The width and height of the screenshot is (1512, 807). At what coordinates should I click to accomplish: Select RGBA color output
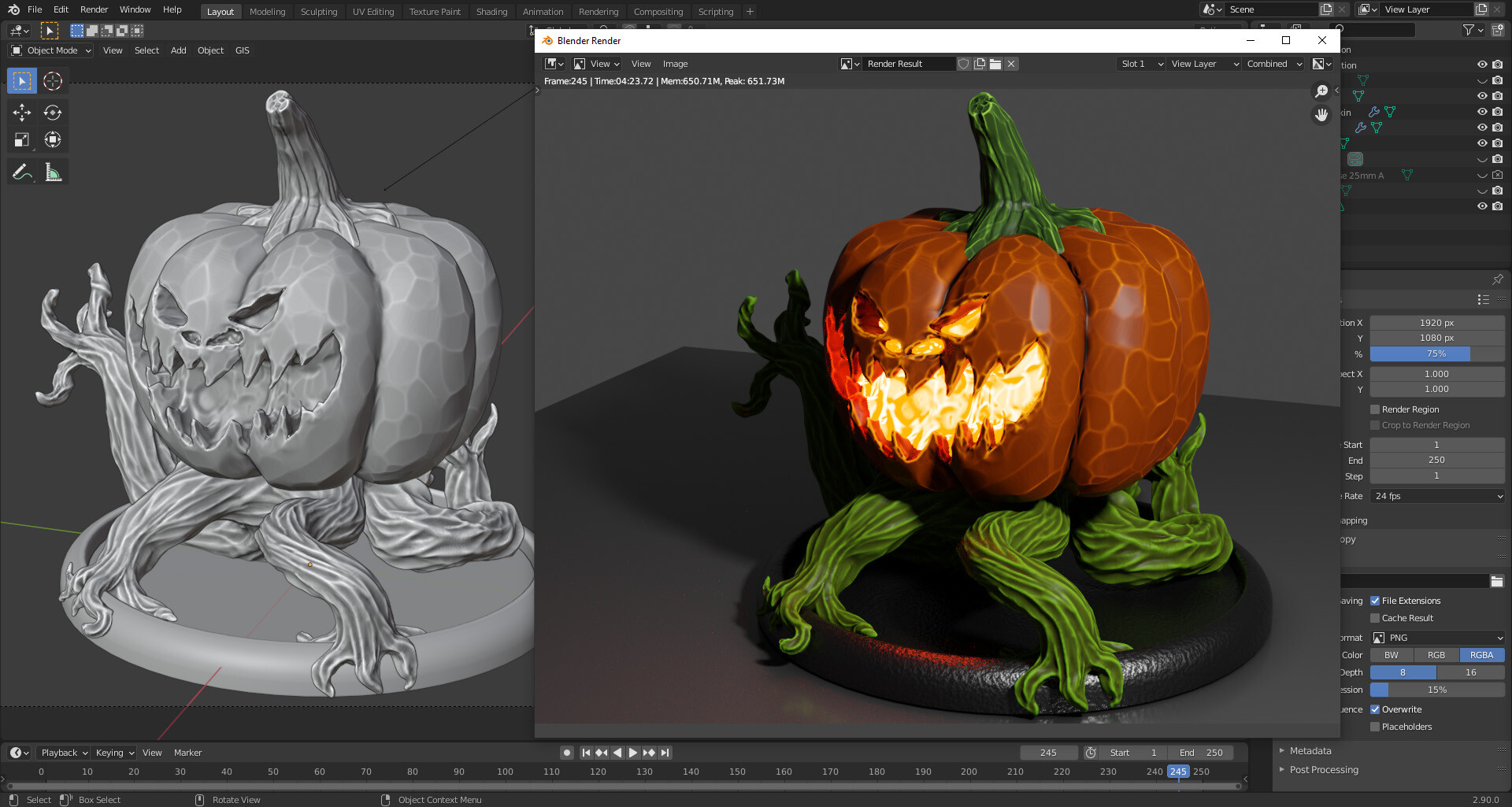(1480, 654)
